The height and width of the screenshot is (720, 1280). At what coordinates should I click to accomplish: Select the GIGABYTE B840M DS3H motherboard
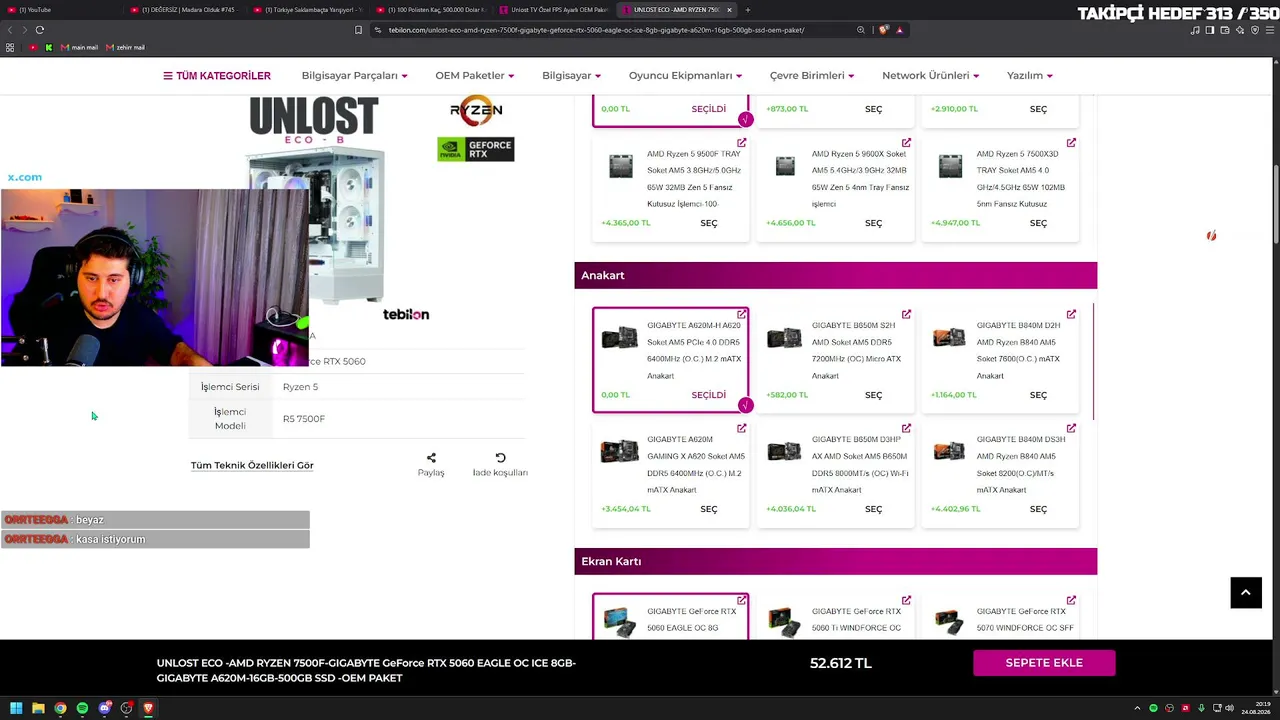[x=1038, y=509]
